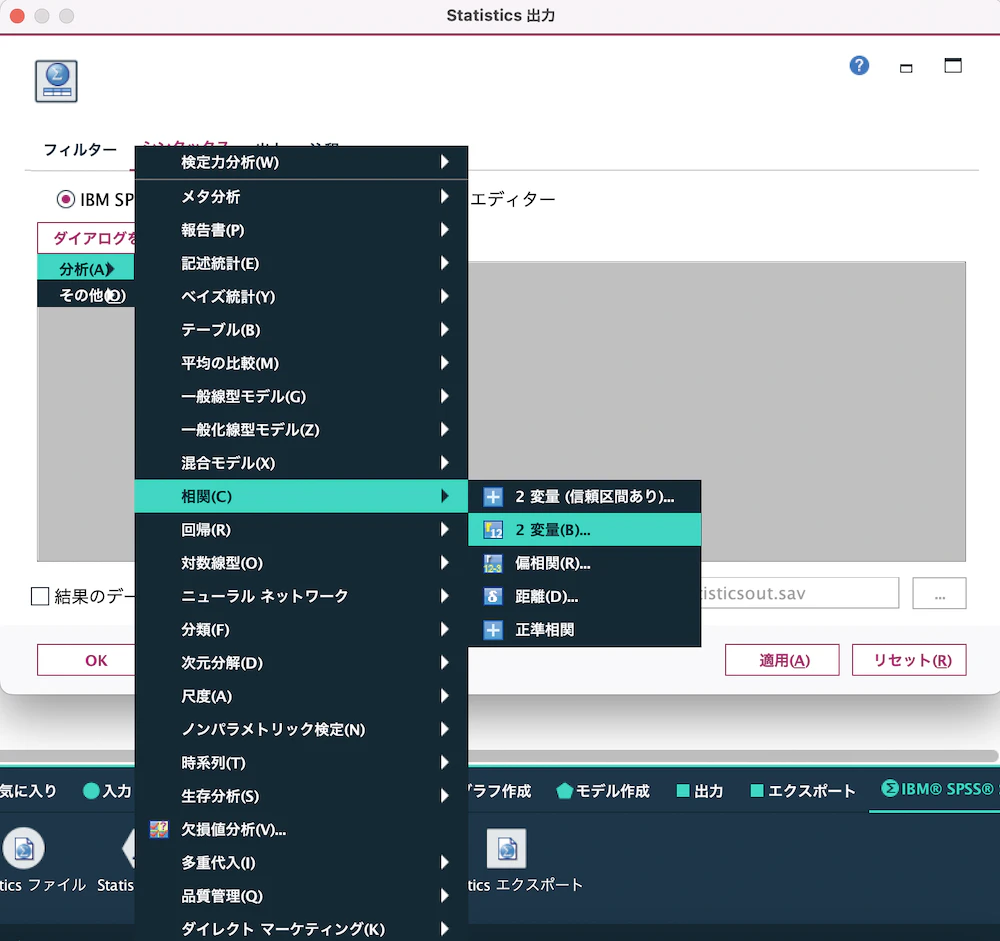Switch to the フィルター tab
Image resolution: width=1000 pixels, height=941 pixels.
[x=80, y=150]
